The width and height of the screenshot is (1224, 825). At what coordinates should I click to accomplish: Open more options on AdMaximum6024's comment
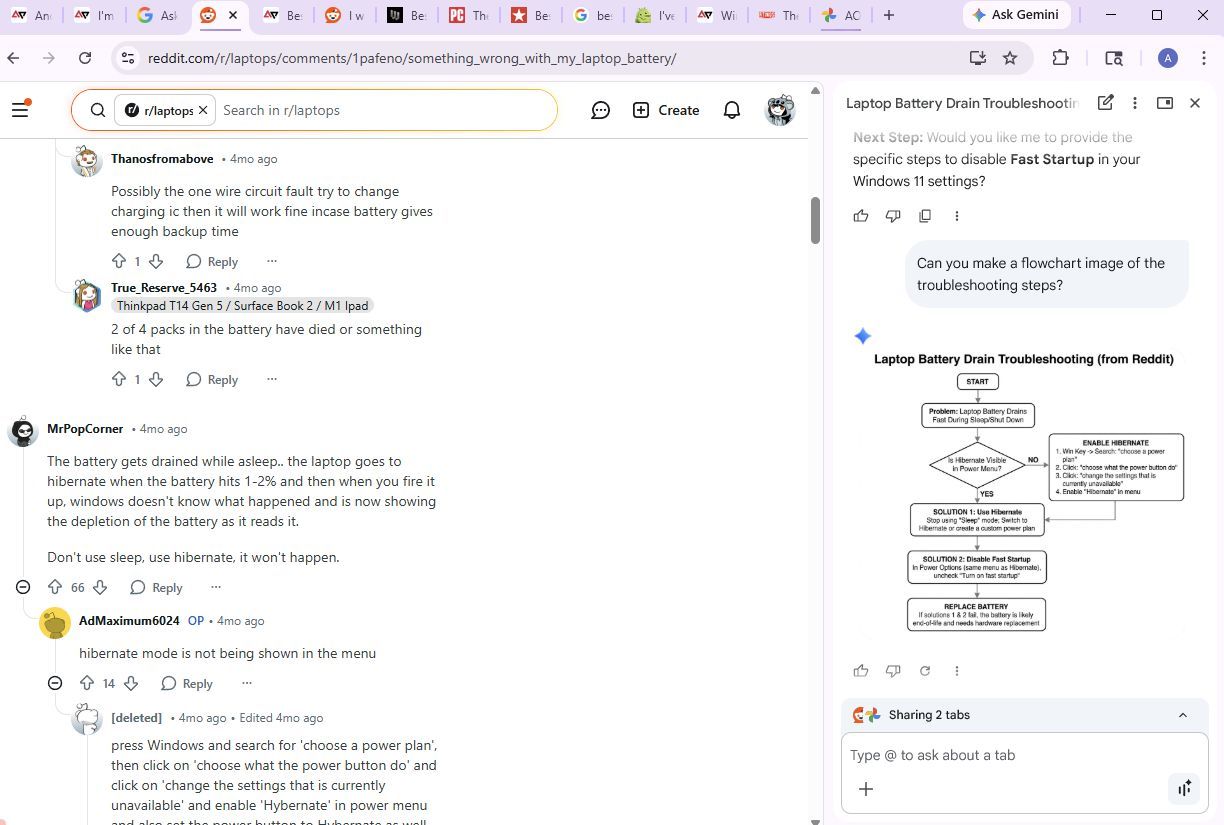[x=246, y=683]
